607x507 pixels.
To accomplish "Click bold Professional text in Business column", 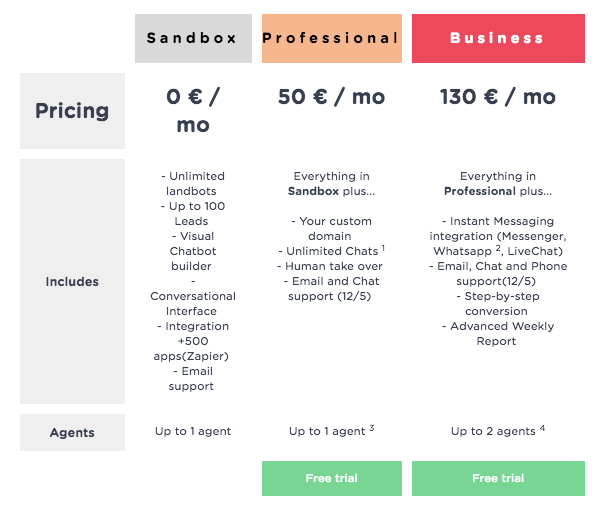I will [x=480, y=191].
